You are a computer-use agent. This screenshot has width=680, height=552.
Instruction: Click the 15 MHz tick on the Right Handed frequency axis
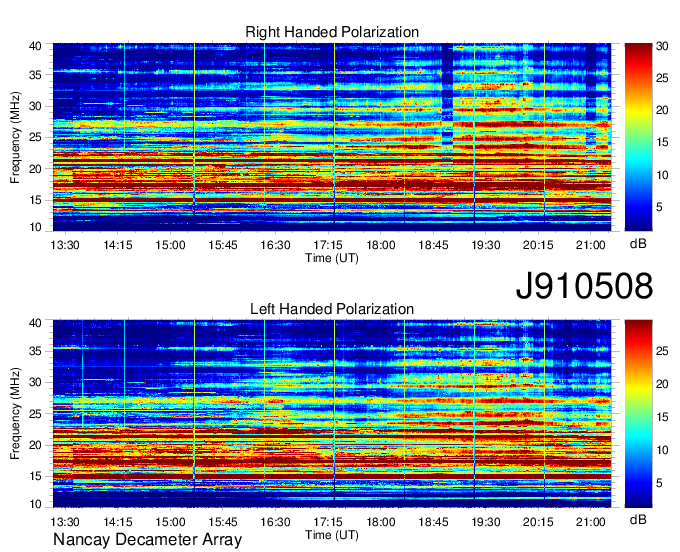35,200
